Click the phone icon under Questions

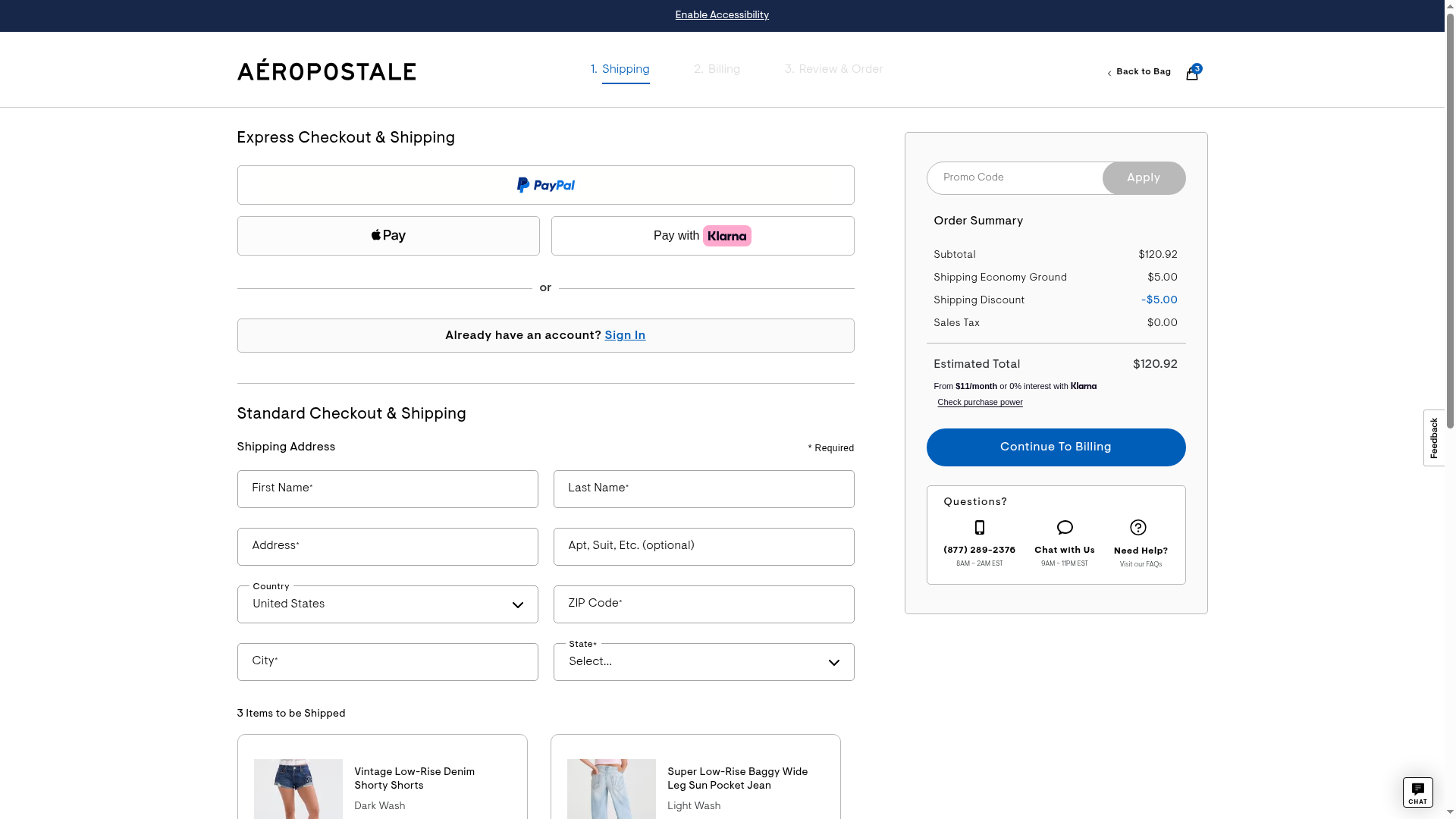coord(980,528)
